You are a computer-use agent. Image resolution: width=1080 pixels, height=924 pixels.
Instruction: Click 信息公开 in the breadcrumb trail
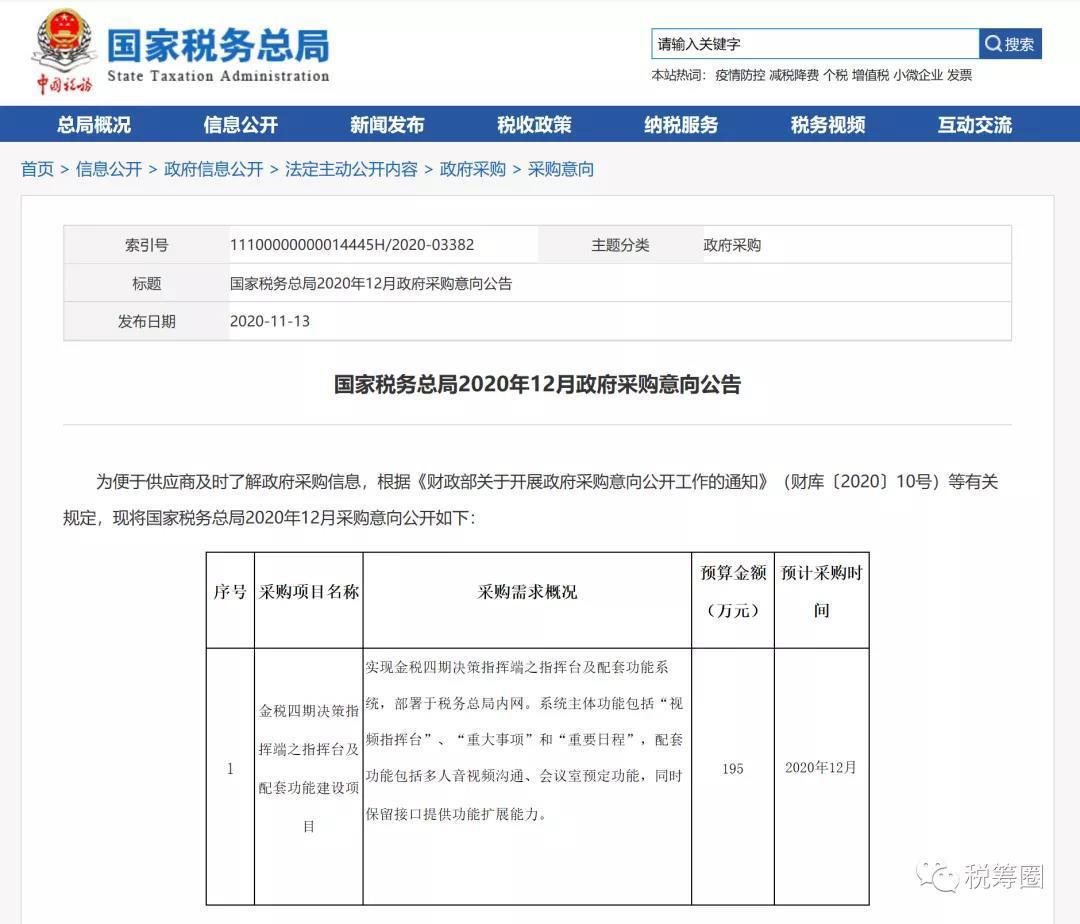[x=109, y=169]
